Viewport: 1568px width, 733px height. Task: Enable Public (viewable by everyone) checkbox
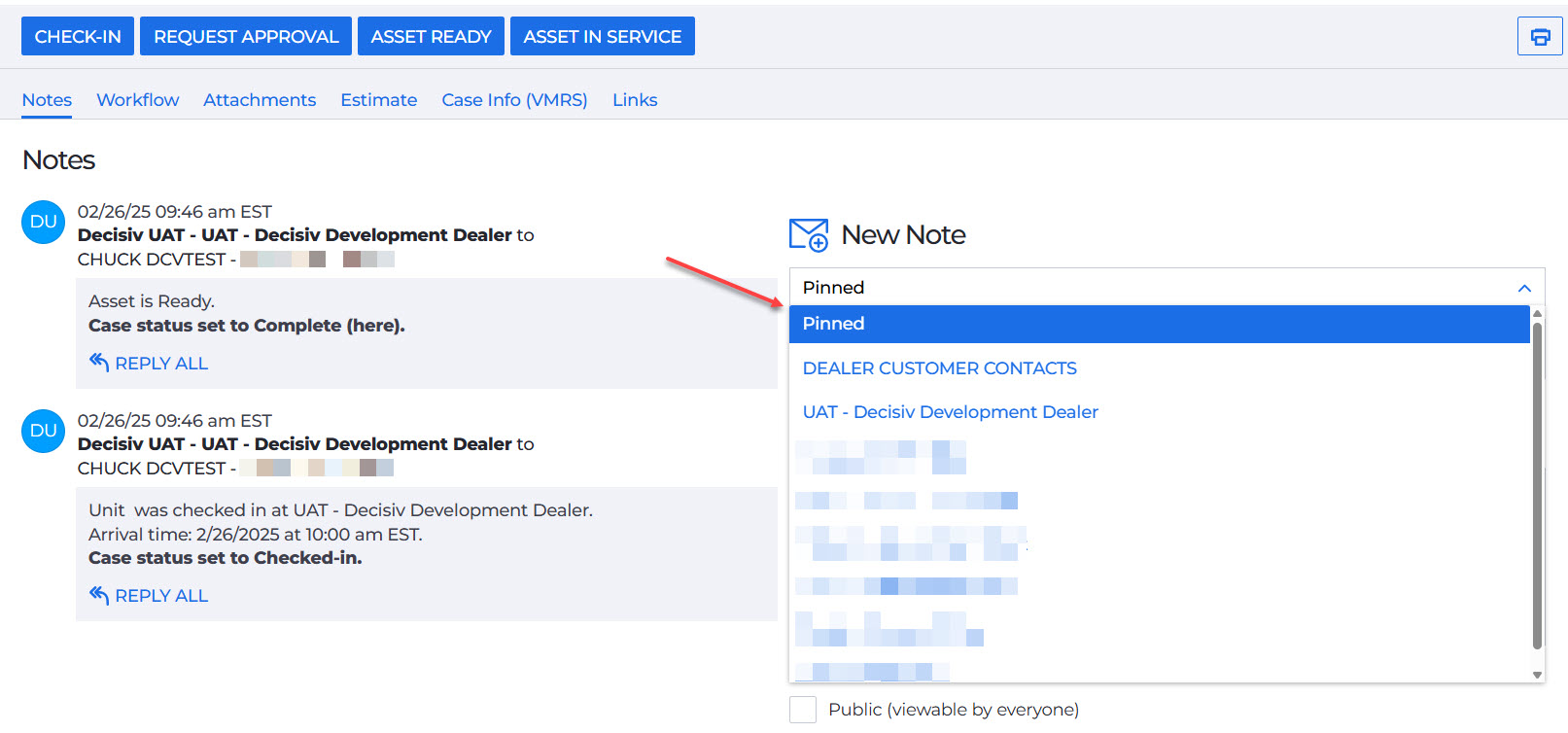click(x=803, y=710)
